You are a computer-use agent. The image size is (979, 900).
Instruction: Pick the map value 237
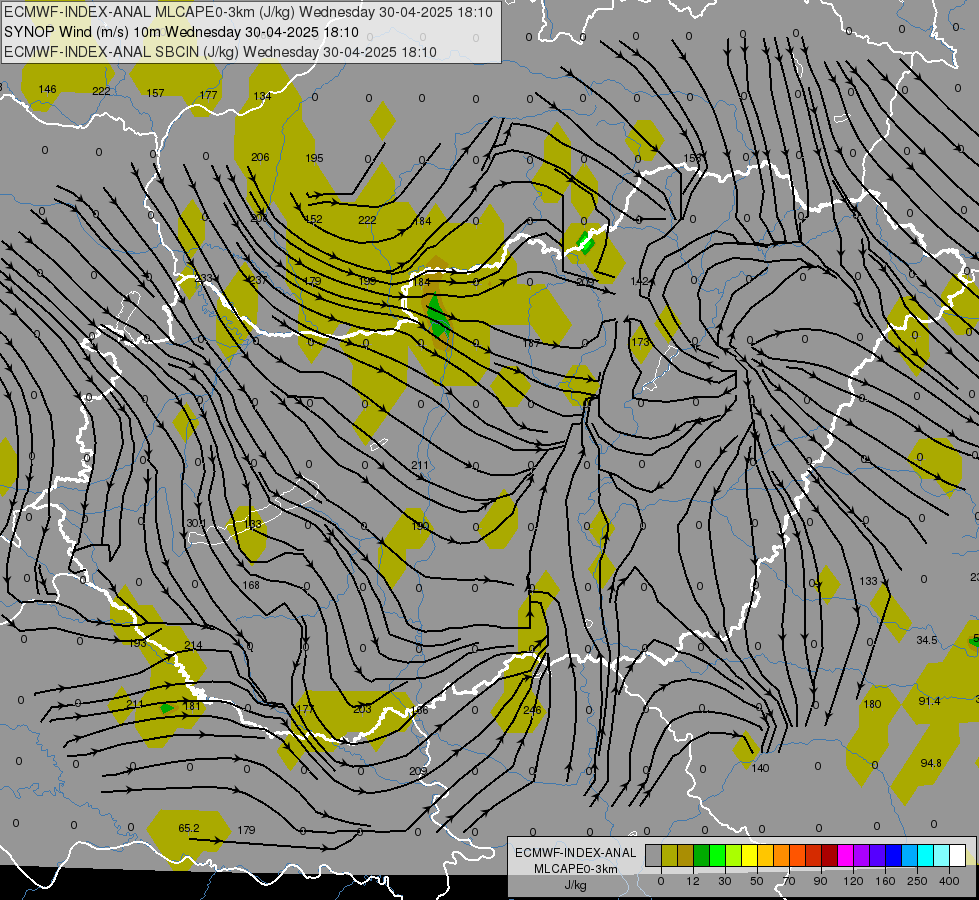[x=258, y=280]
